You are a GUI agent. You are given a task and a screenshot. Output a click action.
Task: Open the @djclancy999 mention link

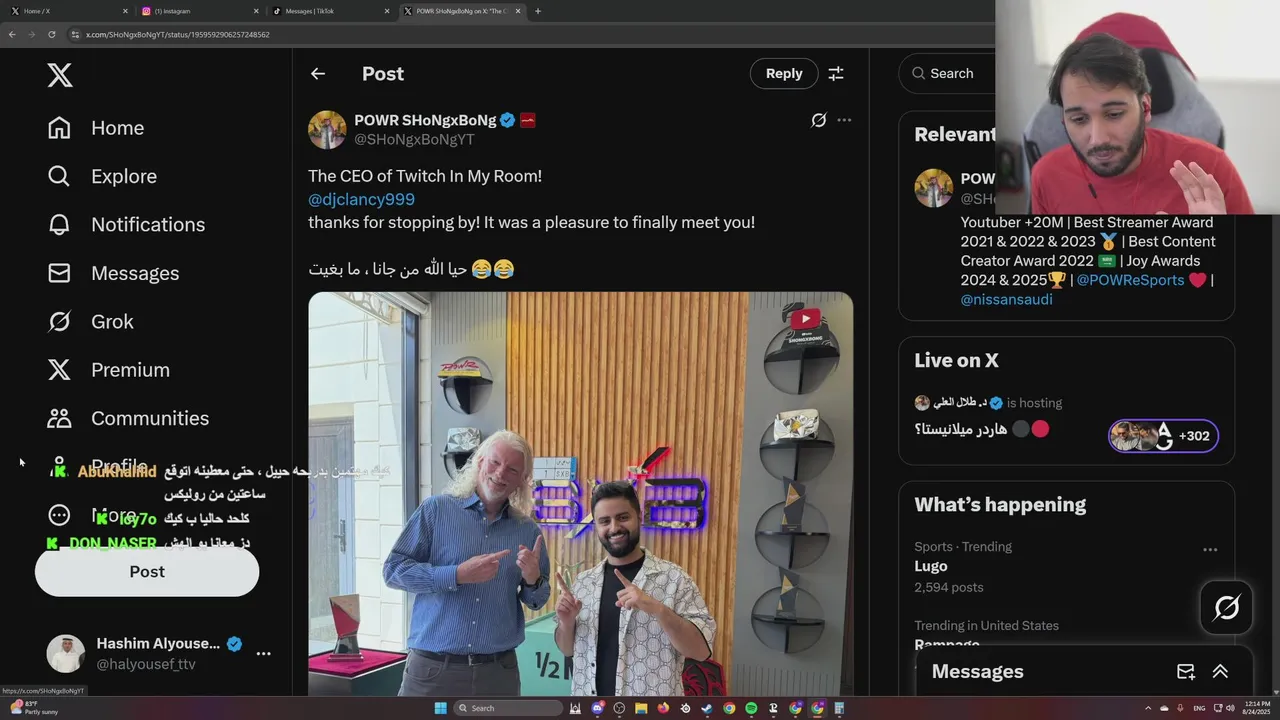tap(361, 199)
